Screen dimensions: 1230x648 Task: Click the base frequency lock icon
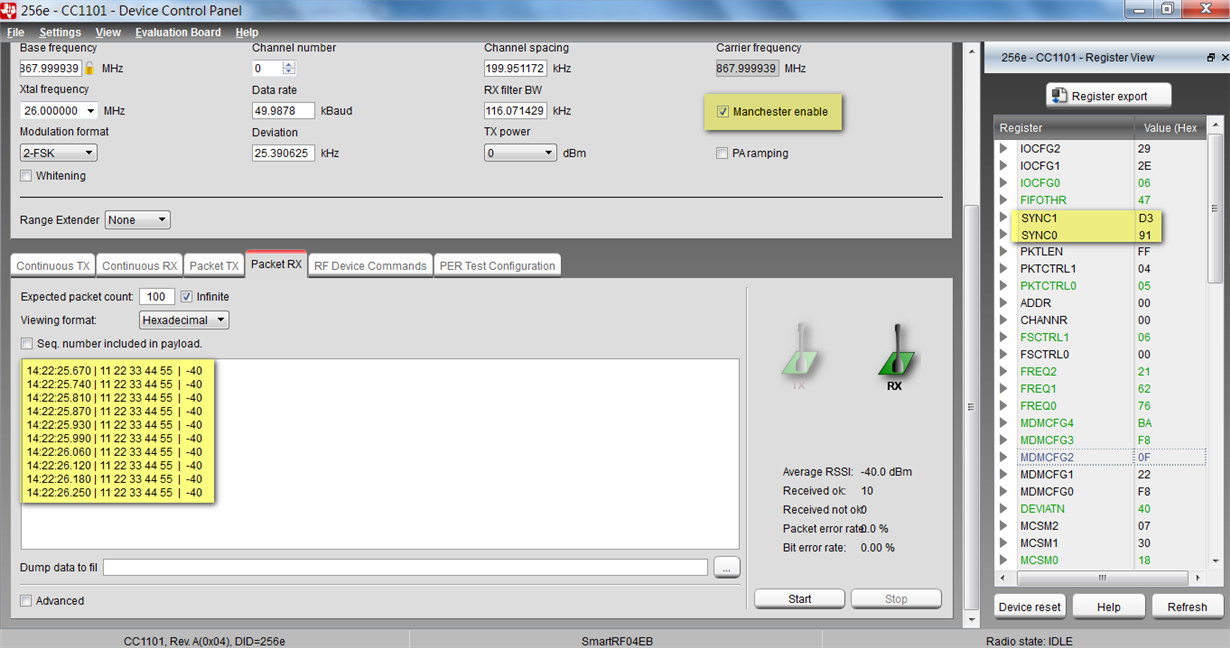(89, 69)
